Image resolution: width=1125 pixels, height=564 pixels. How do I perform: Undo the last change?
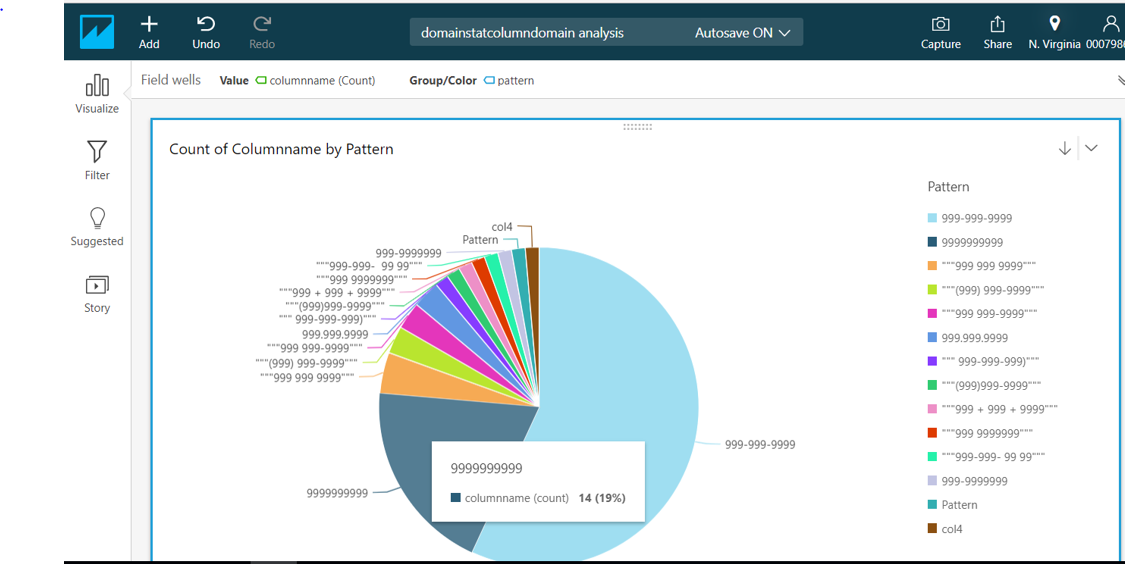206,24
